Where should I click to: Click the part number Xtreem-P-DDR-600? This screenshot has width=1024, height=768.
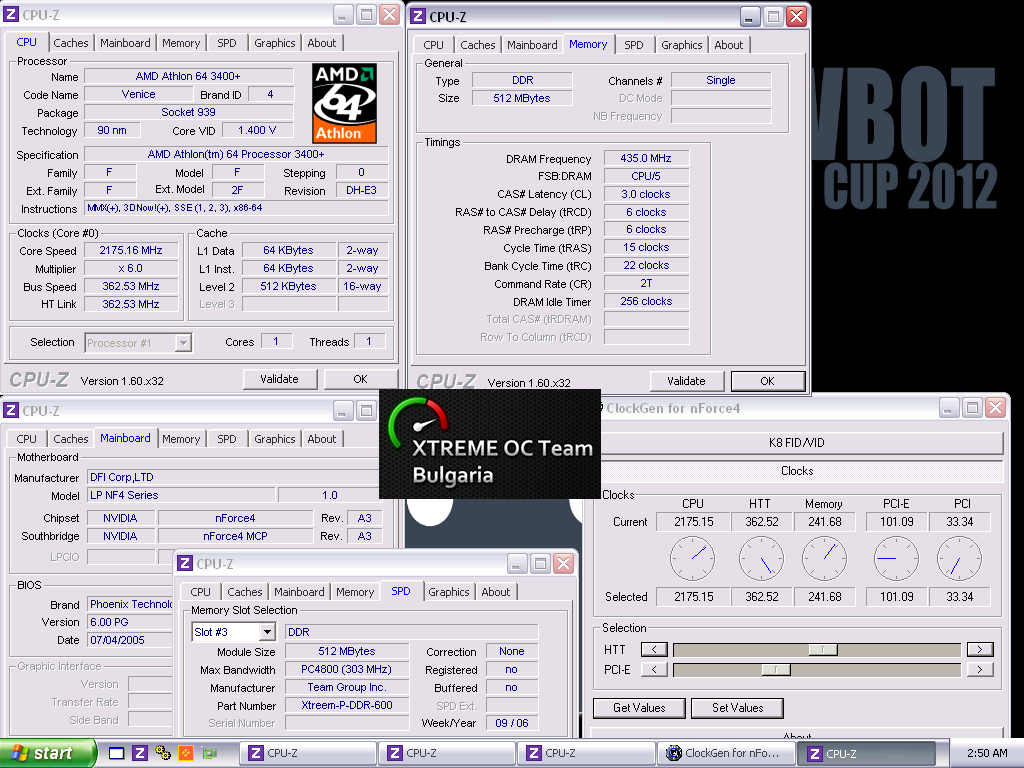[347, 705]
